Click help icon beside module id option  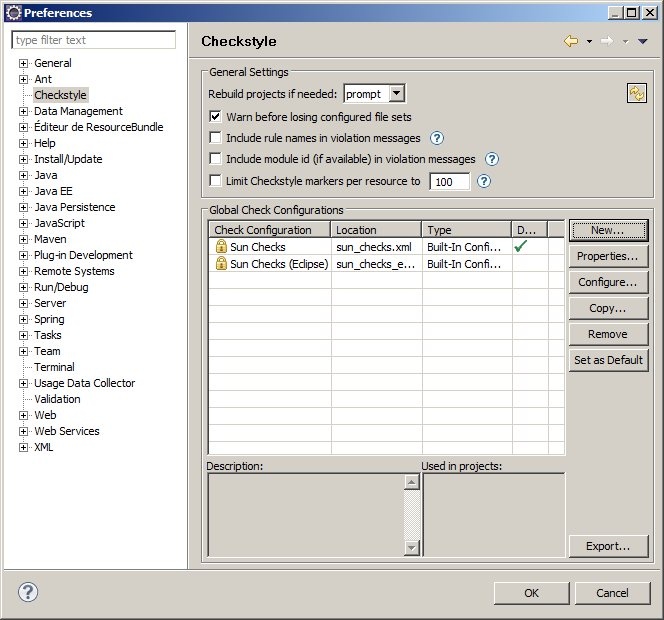pos(491,159)
